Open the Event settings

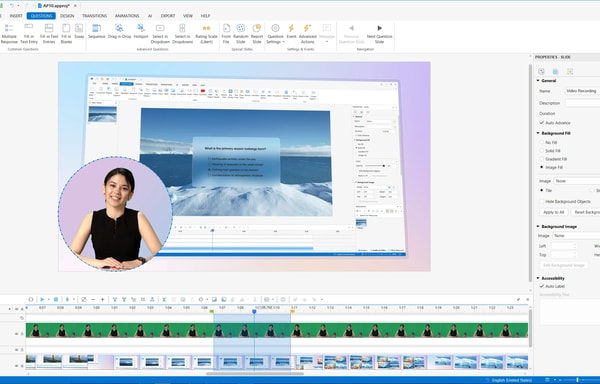(291, 31)
